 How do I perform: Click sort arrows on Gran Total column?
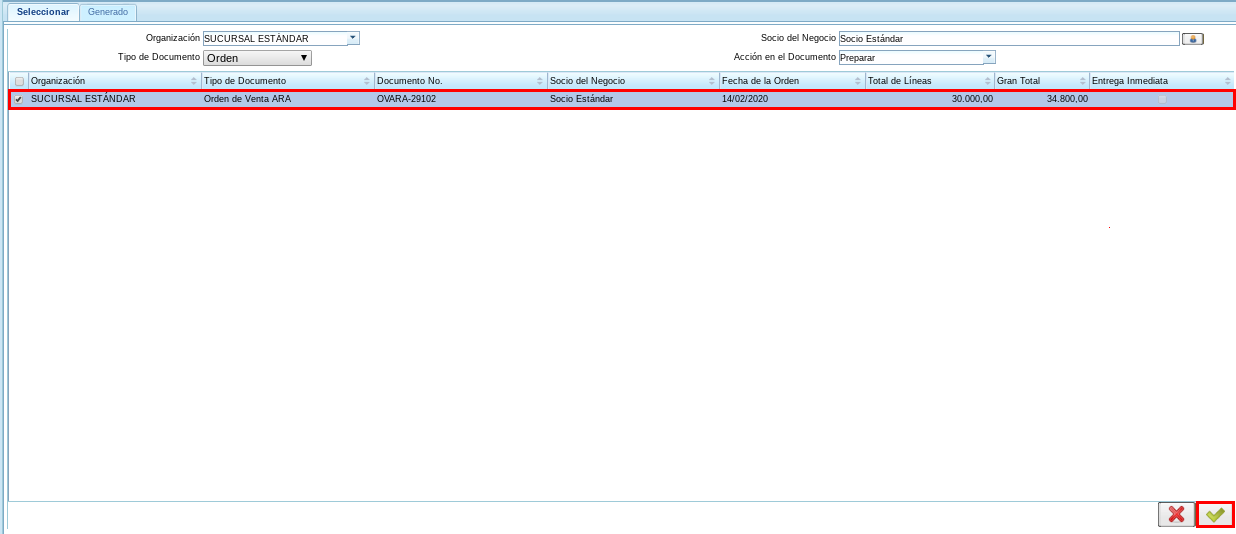(x=1082, y=81)
